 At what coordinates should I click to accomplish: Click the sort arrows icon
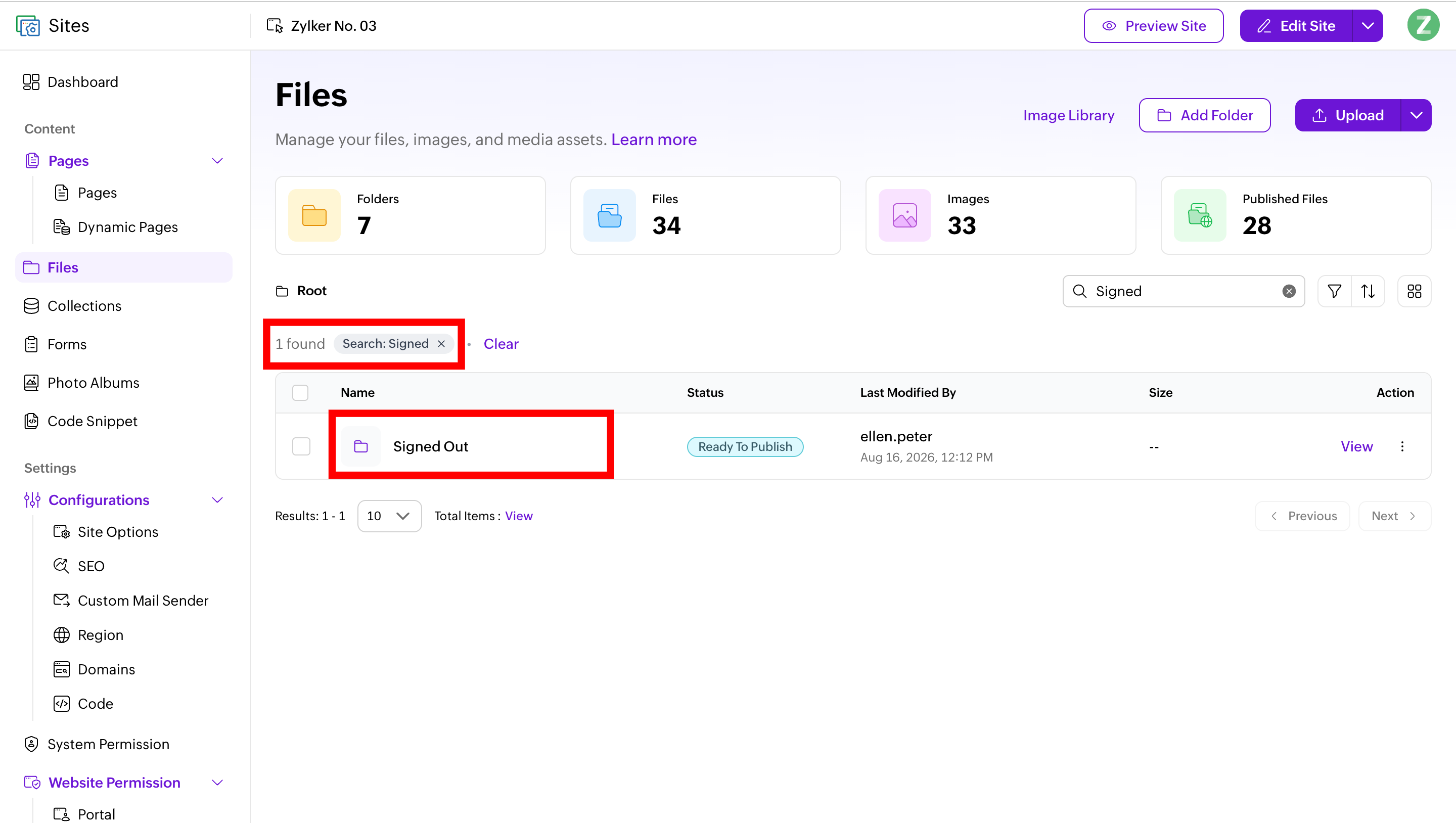[1368, 291]
